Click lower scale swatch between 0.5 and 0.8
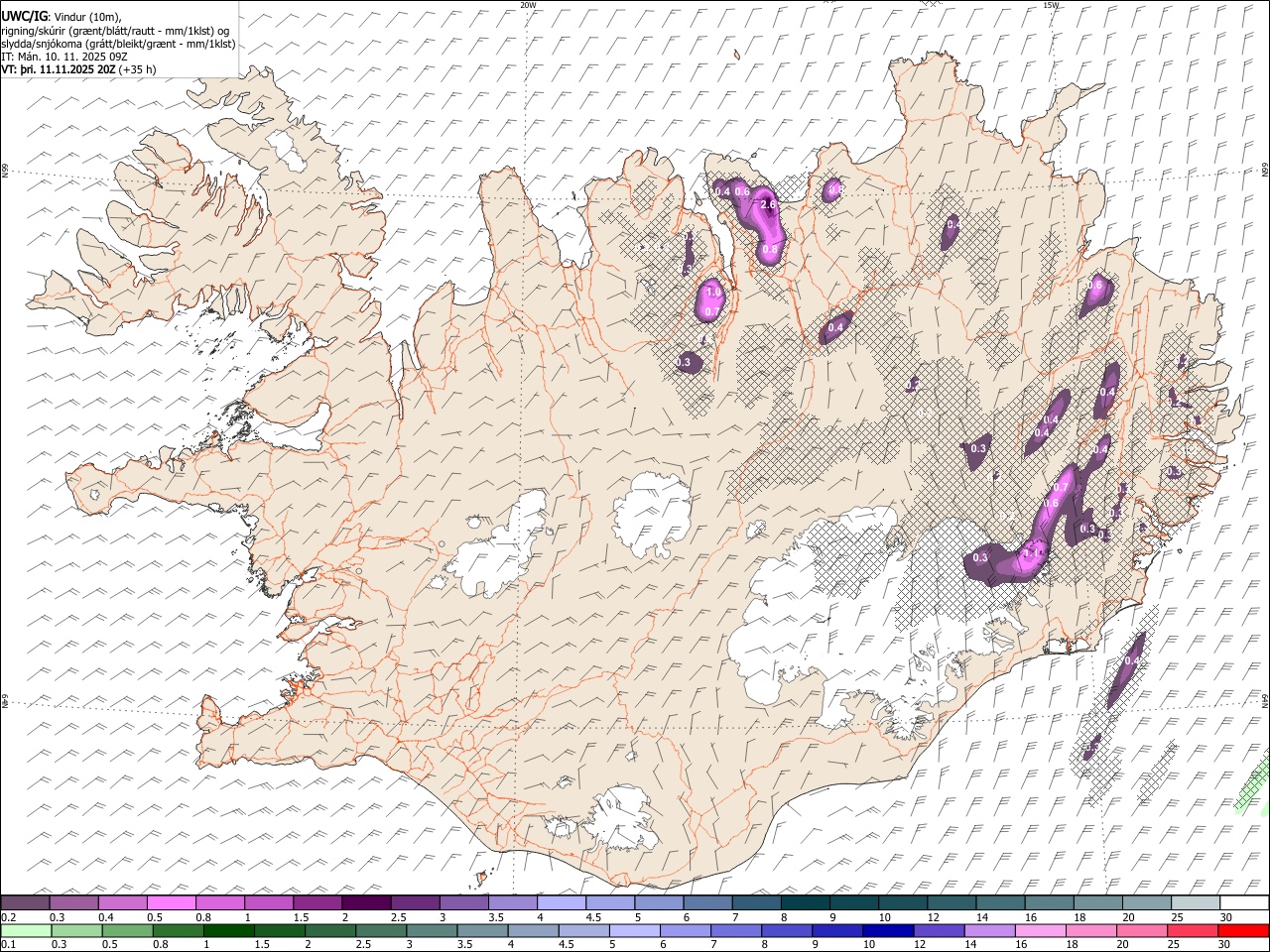1270x952 pixels. (x=128, y=930)
